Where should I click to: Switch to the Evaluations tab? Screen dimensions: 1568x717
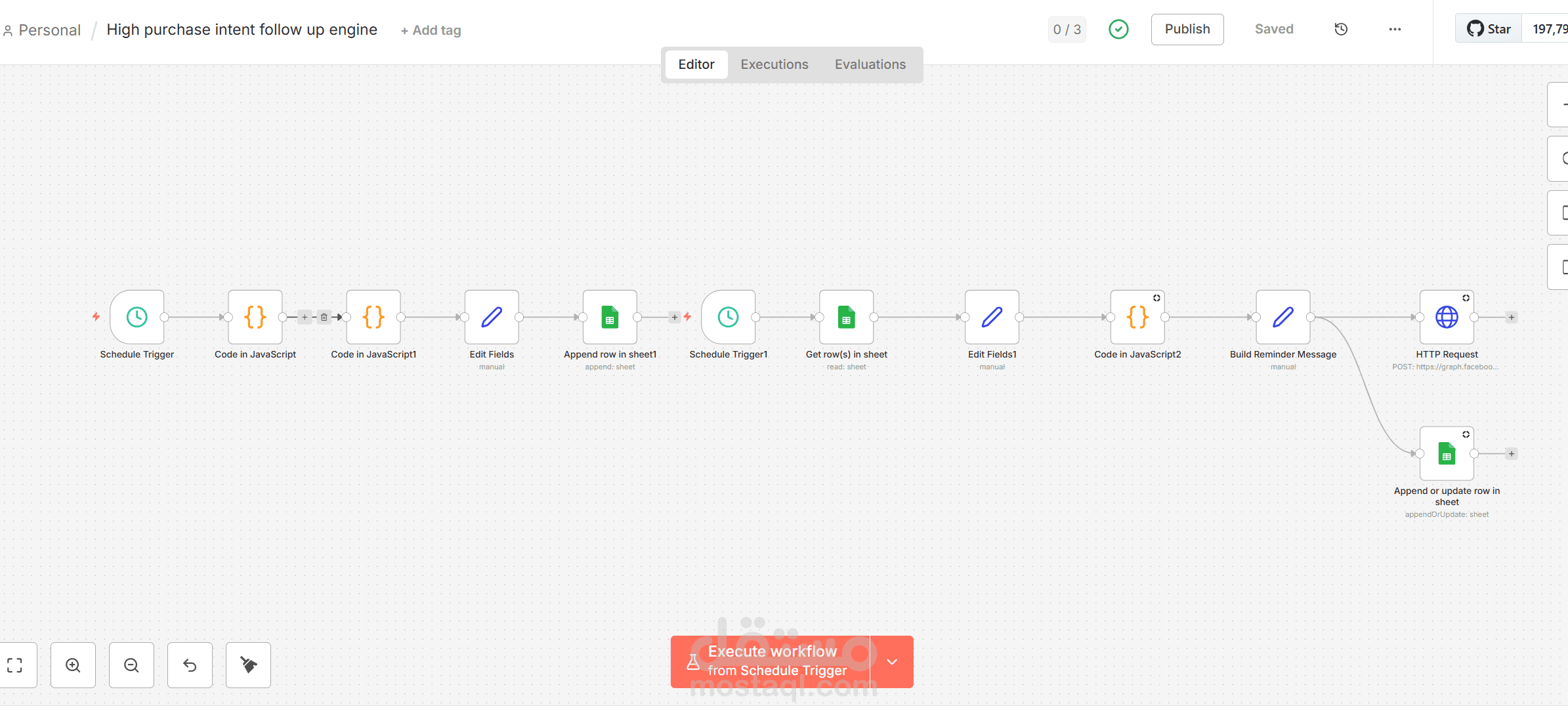pyautogui.click(x=870, y=64)
